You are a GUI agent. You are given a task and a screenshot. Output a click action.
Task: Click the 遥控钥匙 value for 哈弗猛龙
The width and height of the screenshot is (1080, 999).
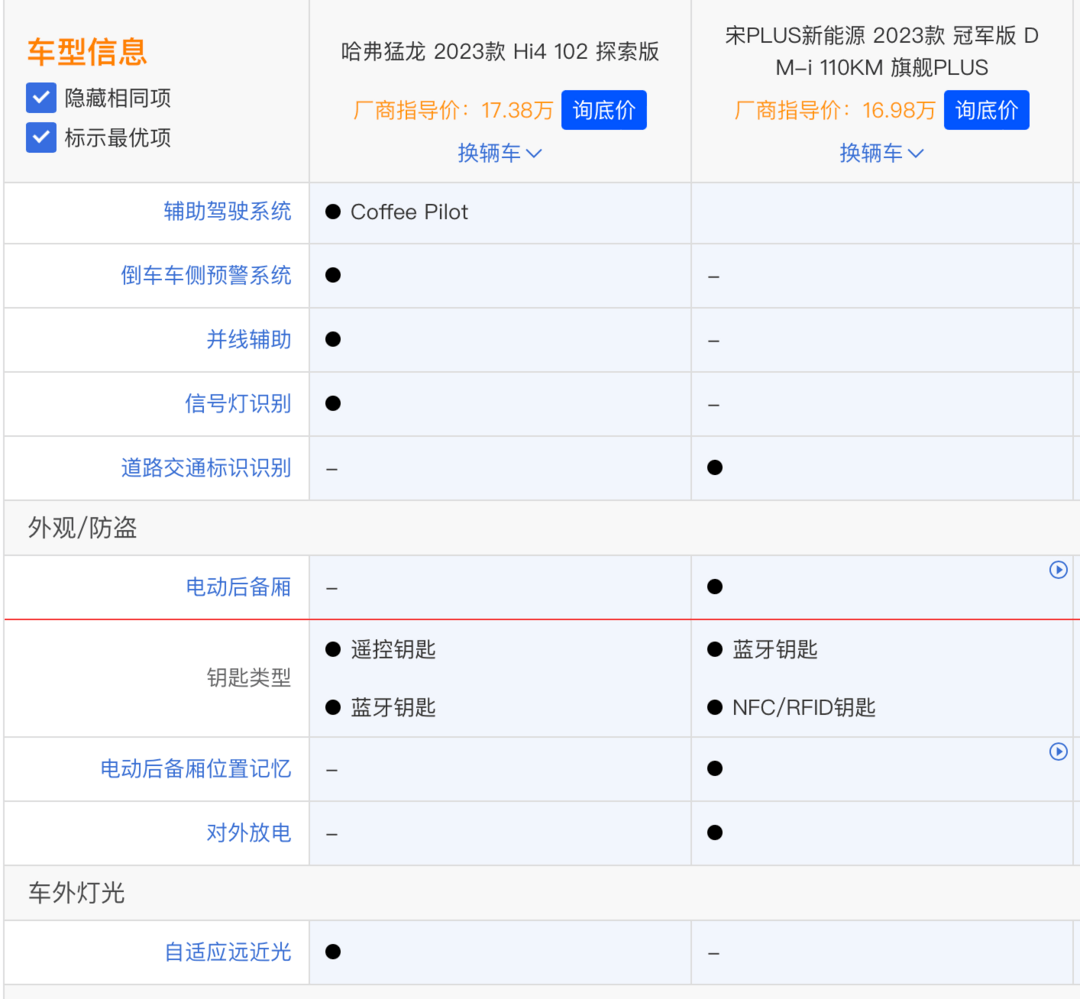pos(393,650)
